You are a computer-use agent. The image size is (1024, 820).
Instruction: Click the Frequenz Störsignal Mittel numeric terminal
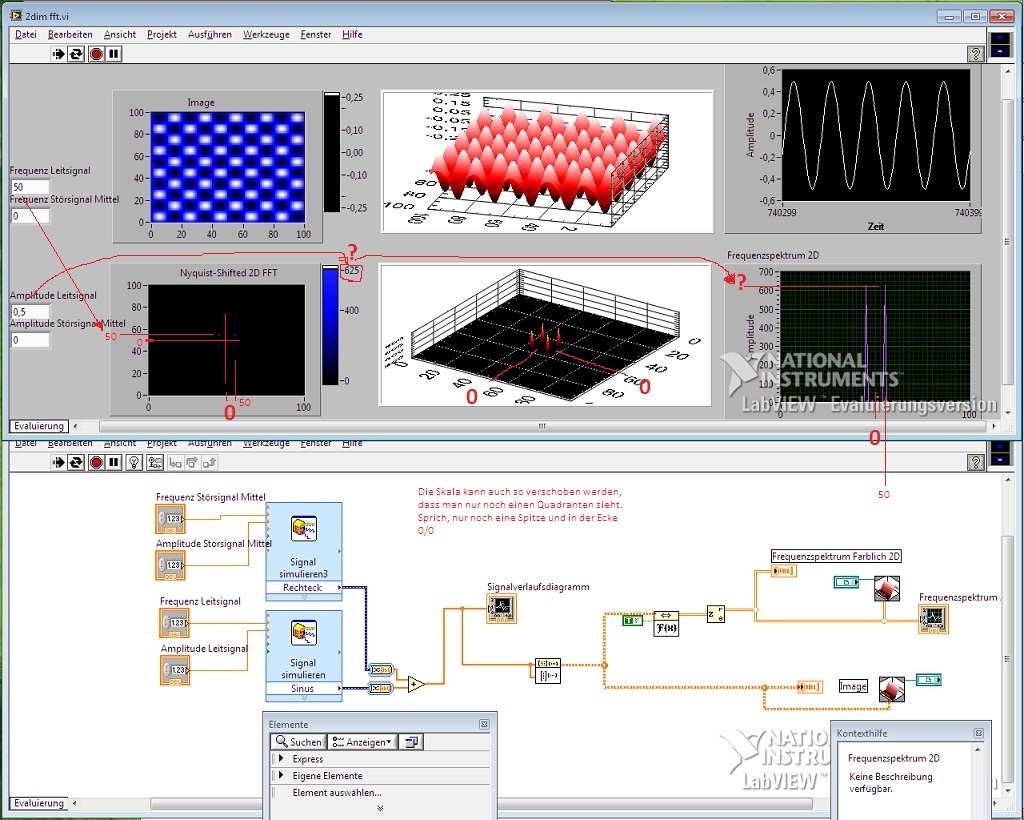[170, 519]
